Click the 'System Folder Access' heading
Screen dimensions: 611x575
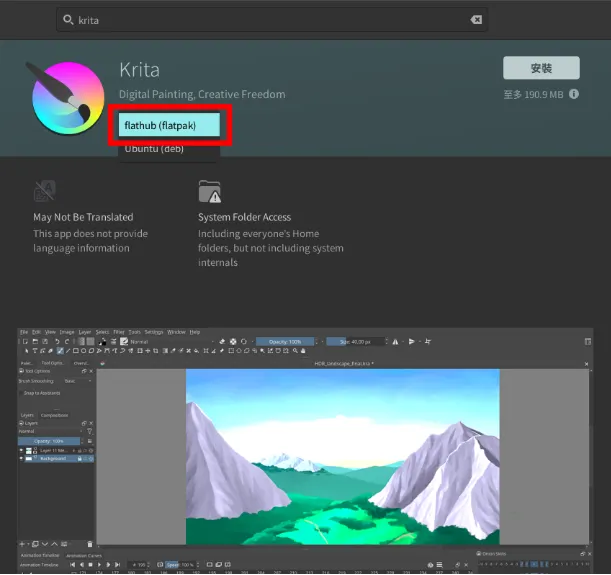click(x=244, y=217)
